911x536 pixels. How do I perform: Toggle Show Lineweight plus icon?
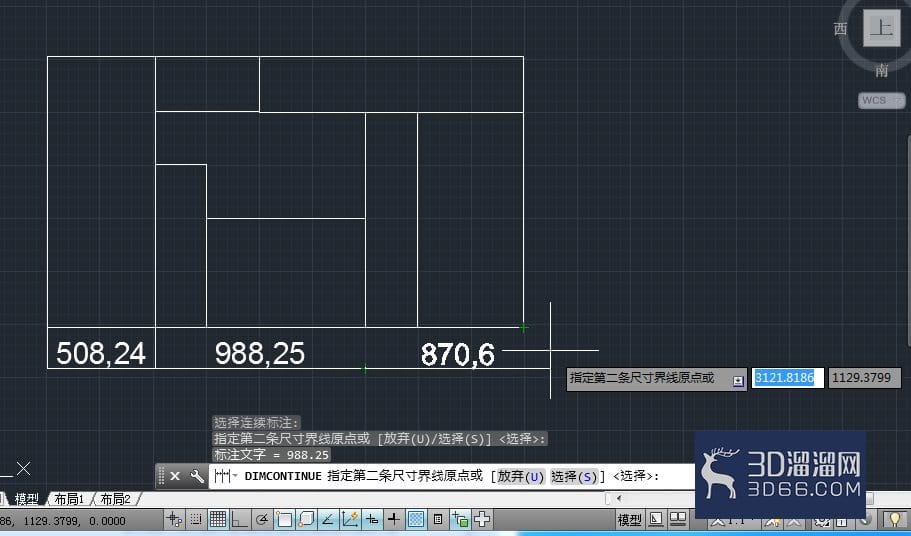click(394, 519)
